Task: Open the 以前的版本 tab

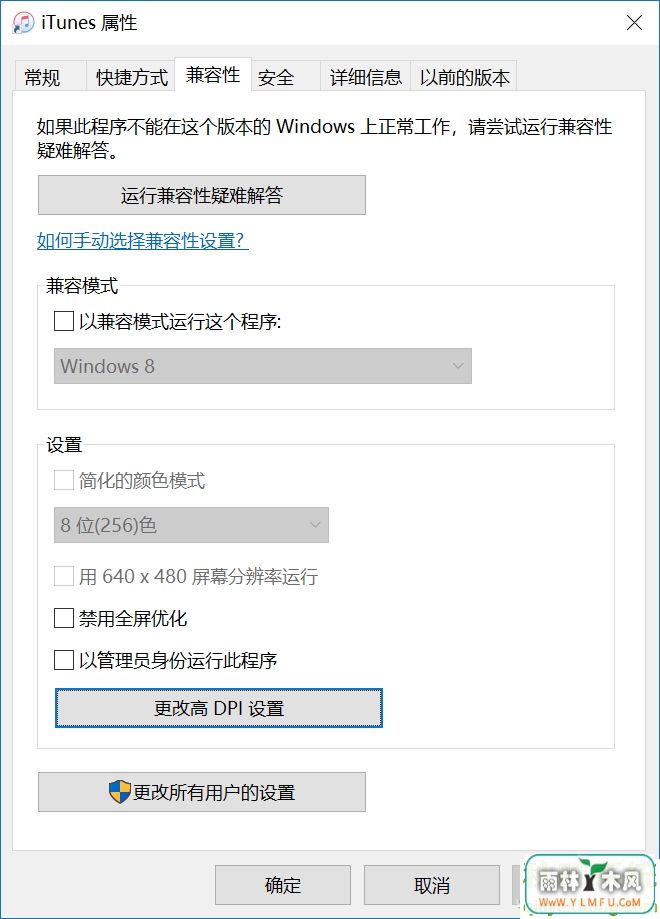Action: click(464, 77)
